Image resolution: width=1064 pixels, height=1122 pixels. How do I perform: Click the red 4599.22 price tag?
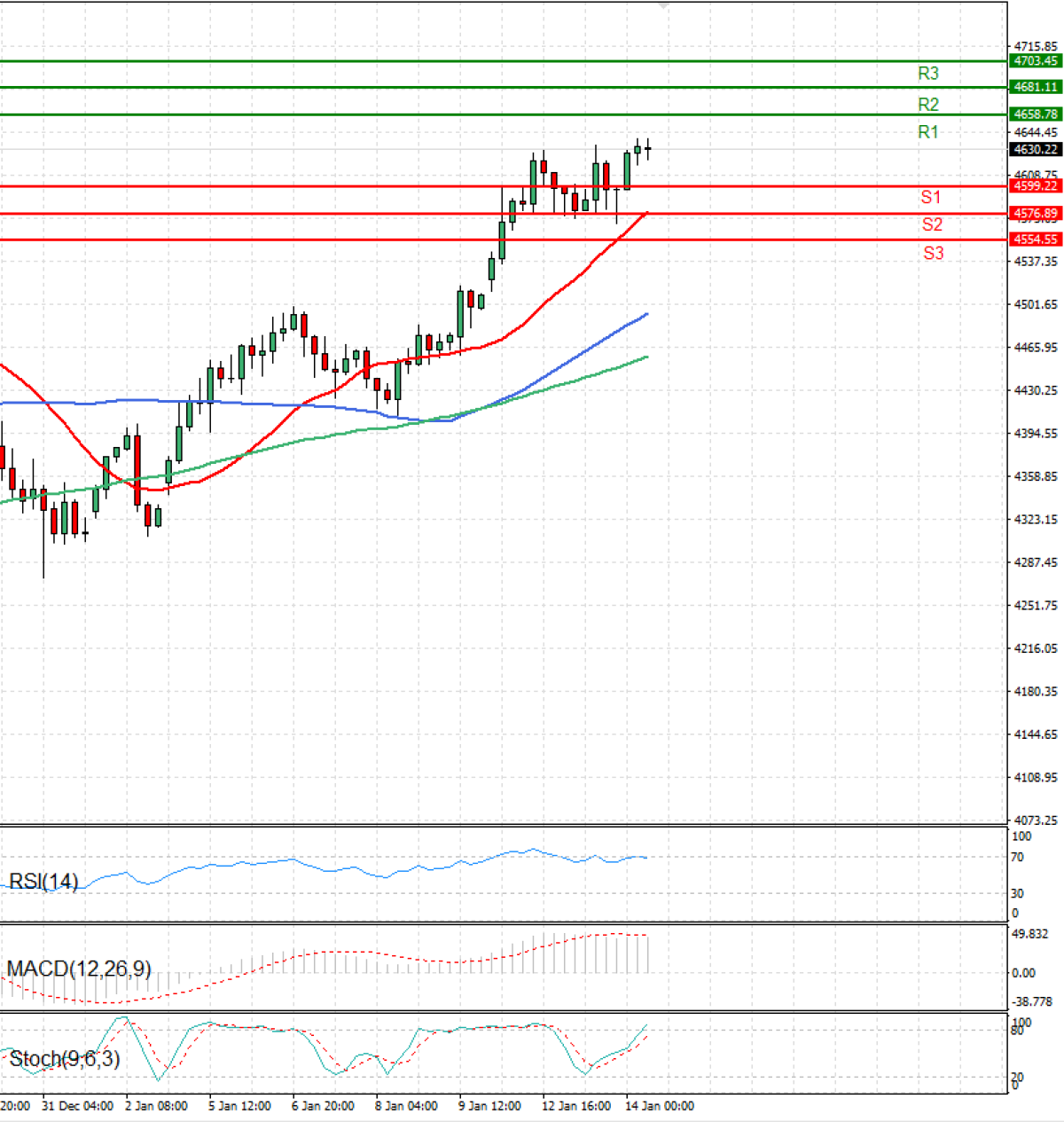1035,186
